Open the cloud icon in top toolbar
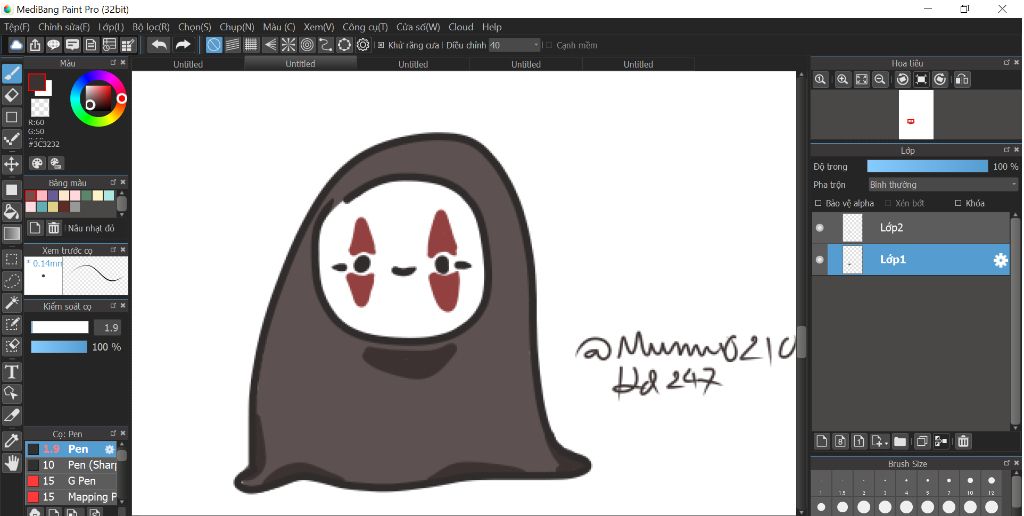This screenshot has height=516, width=1024. [x=16, y=45]
